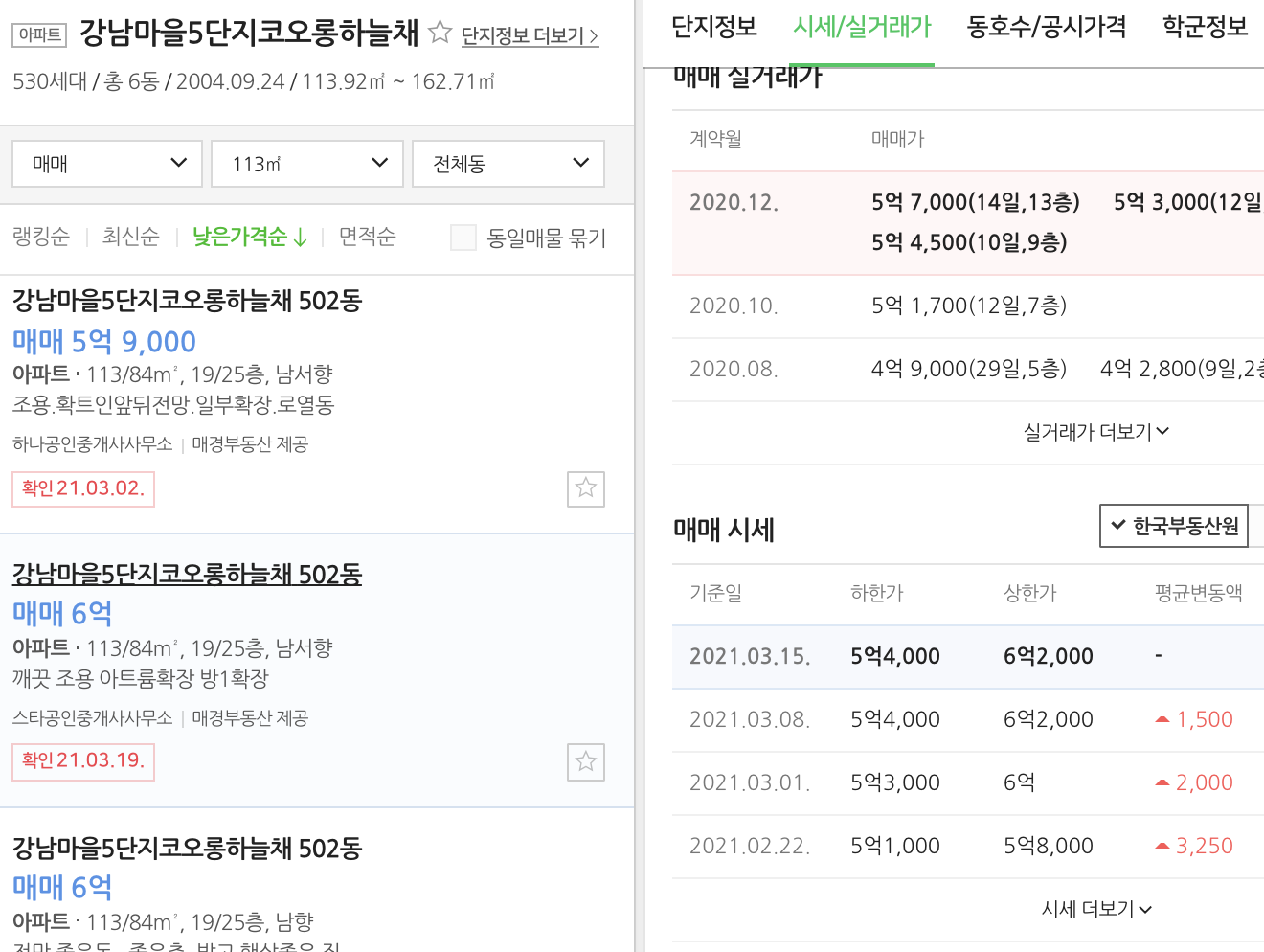Click the 4억 9,000(29일,5층) transaction
Screen dimensions: 1264x952
969,369
